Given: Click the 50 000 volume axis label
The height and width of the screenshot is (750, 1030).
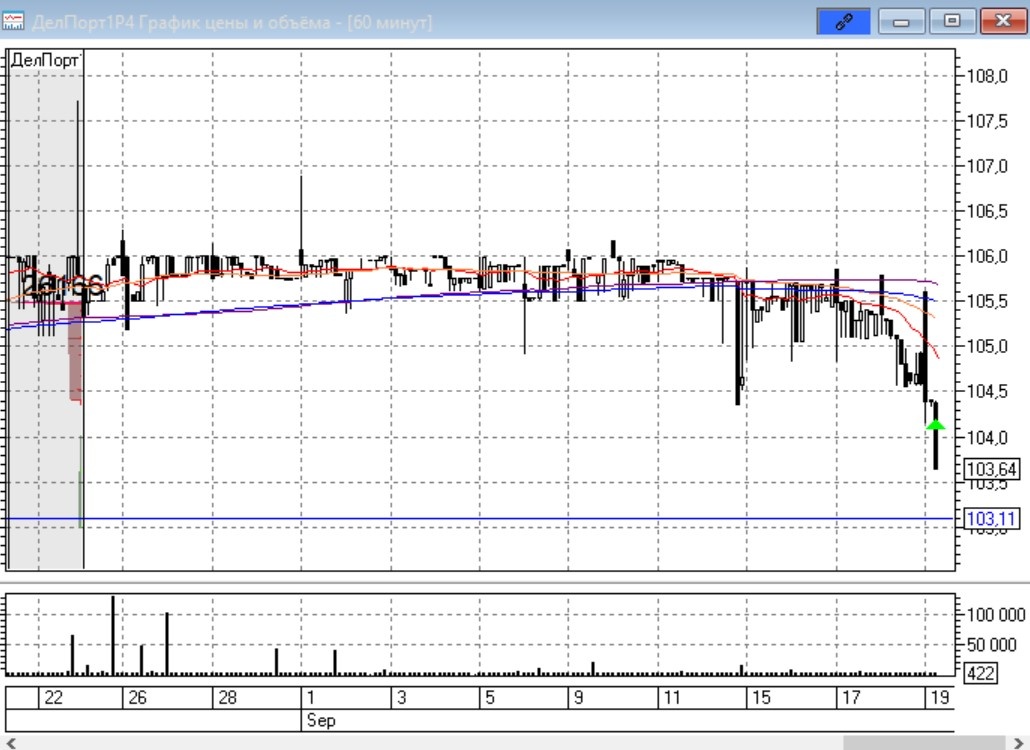Looking at the screenshot, I should 991,645.
